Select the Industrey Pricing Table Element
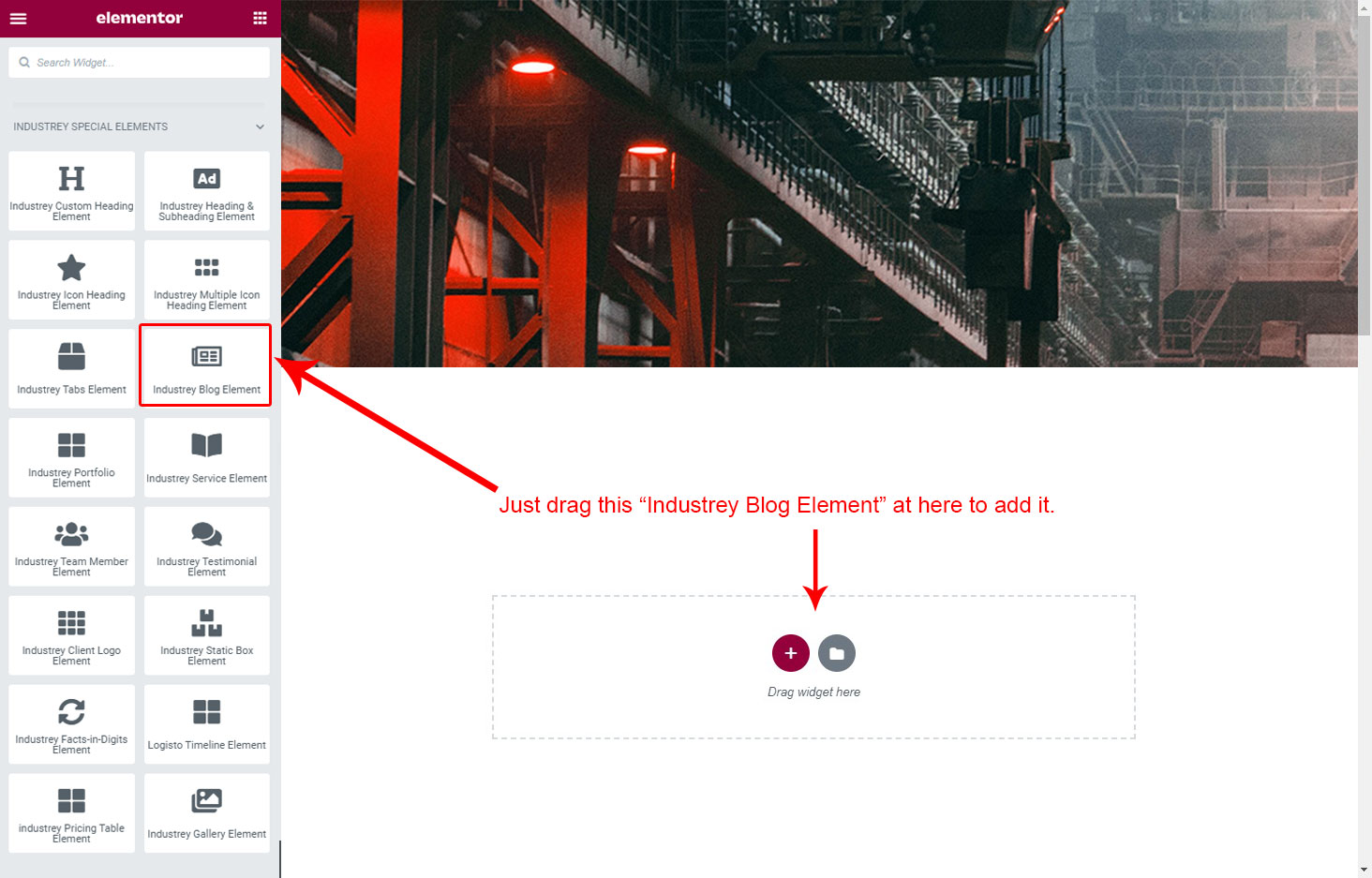 click(x=71, y=813)
